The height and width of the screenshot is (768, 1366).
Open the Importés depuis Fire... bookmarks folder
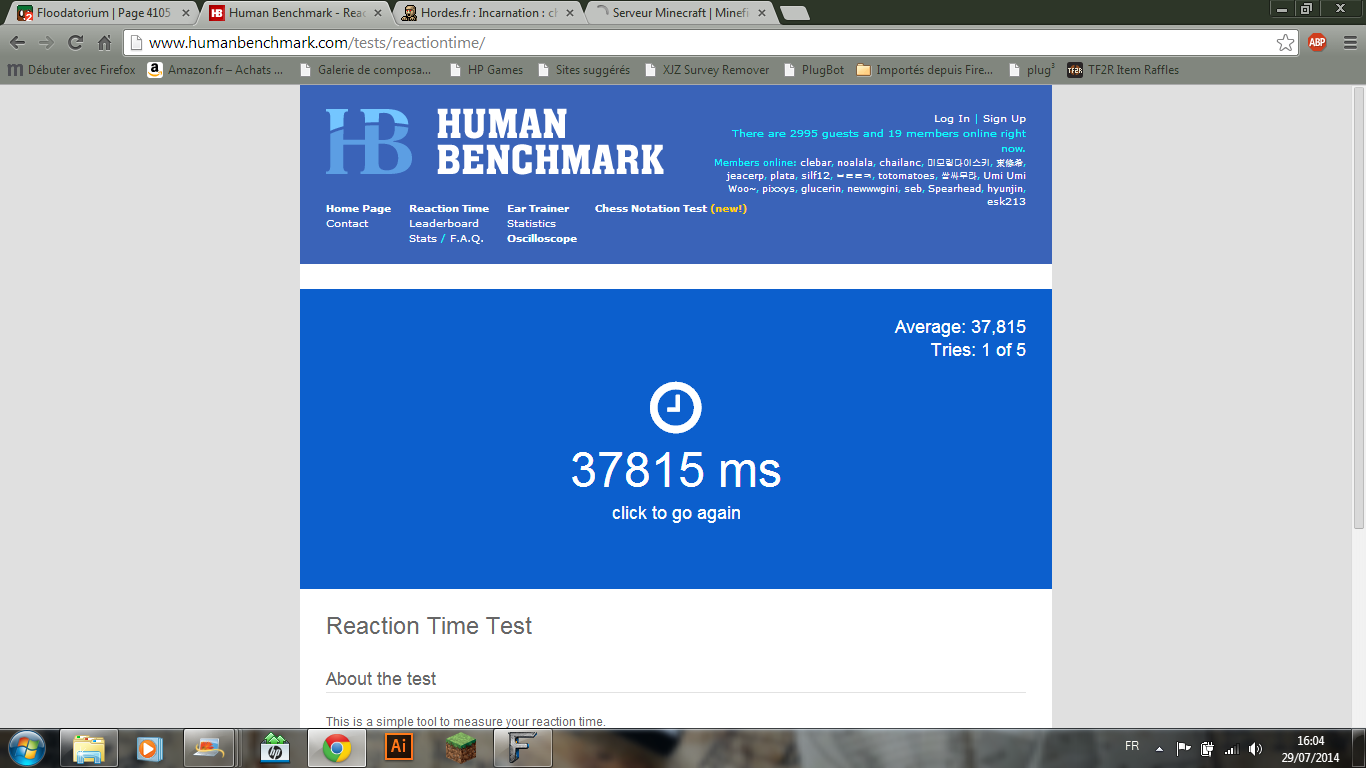pos(925,70)
